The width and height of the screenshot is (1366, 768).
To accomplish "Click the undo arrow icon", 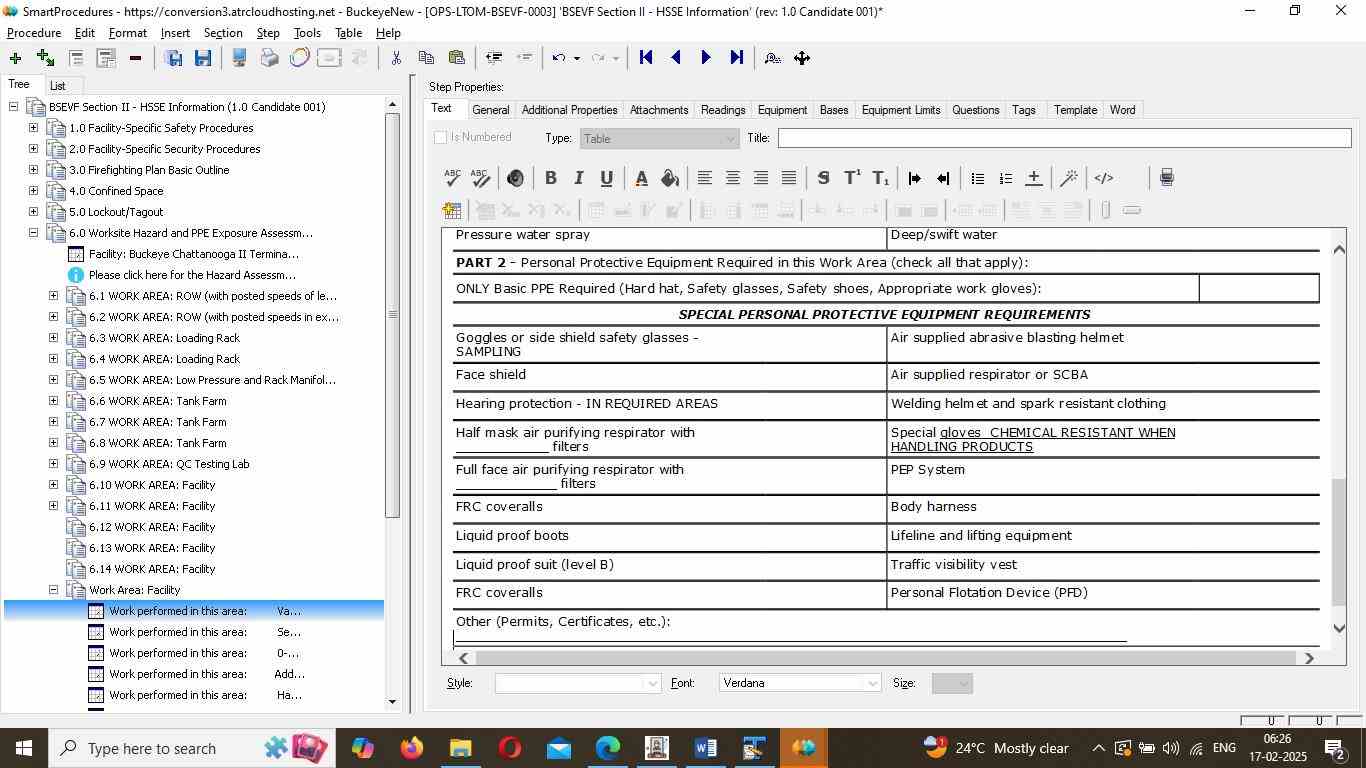I will point(559,58).
